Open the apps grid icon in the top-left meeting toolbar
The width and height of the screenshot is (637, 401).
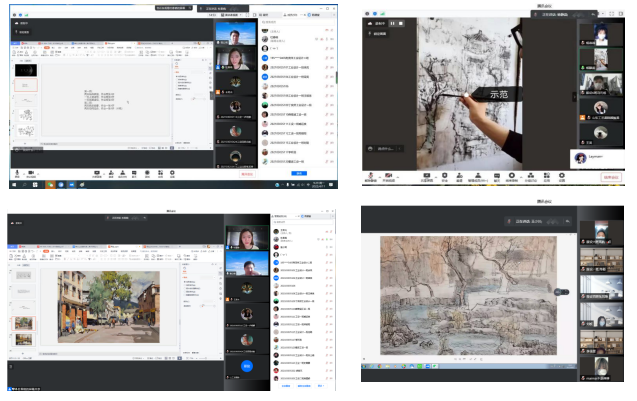160,173
